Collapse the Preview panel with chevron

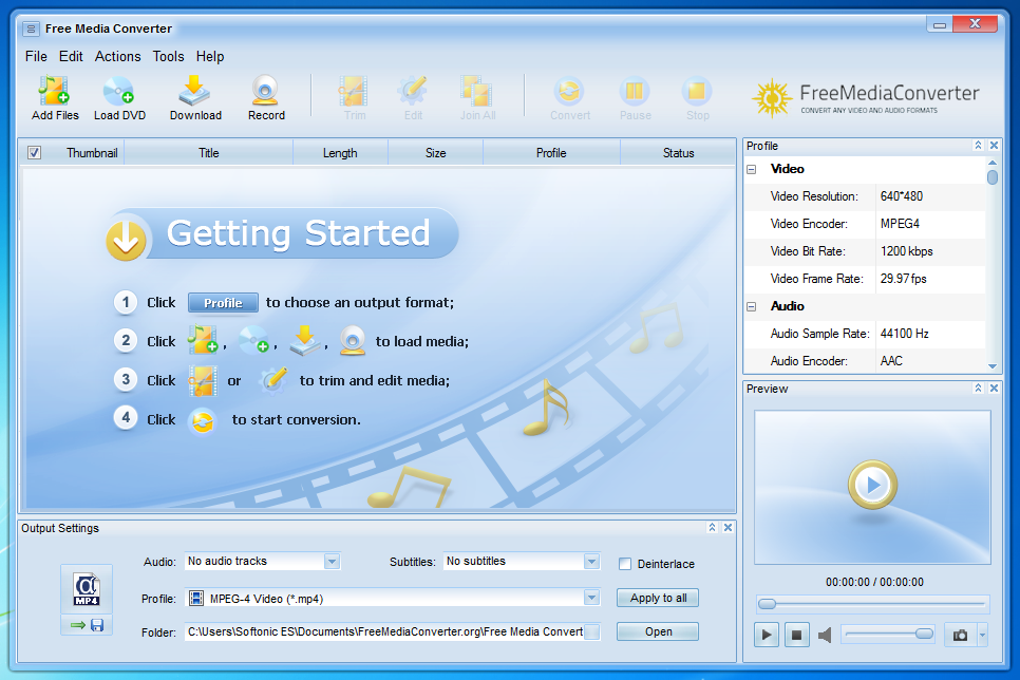978,388
